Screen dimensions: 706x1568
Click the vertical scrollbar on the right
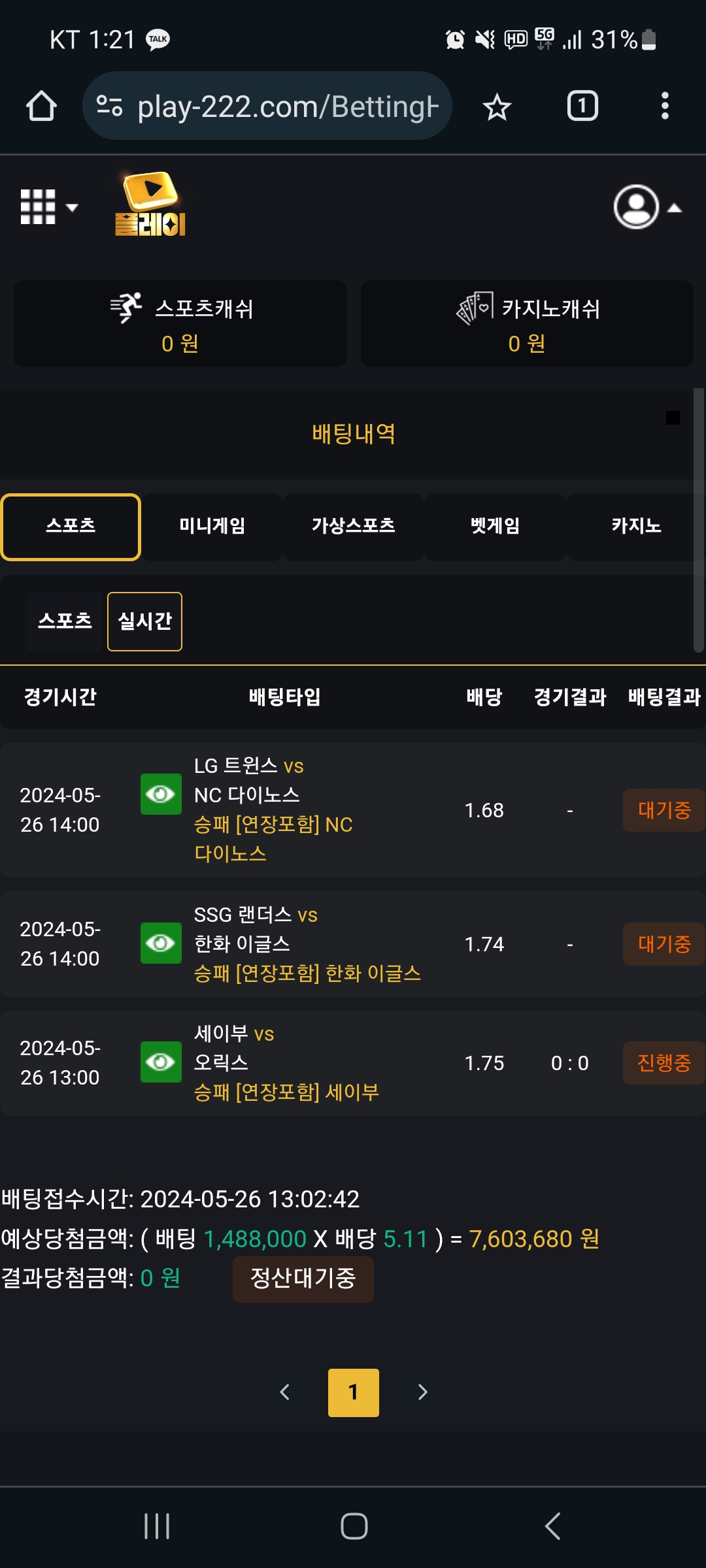coord(699,521)
